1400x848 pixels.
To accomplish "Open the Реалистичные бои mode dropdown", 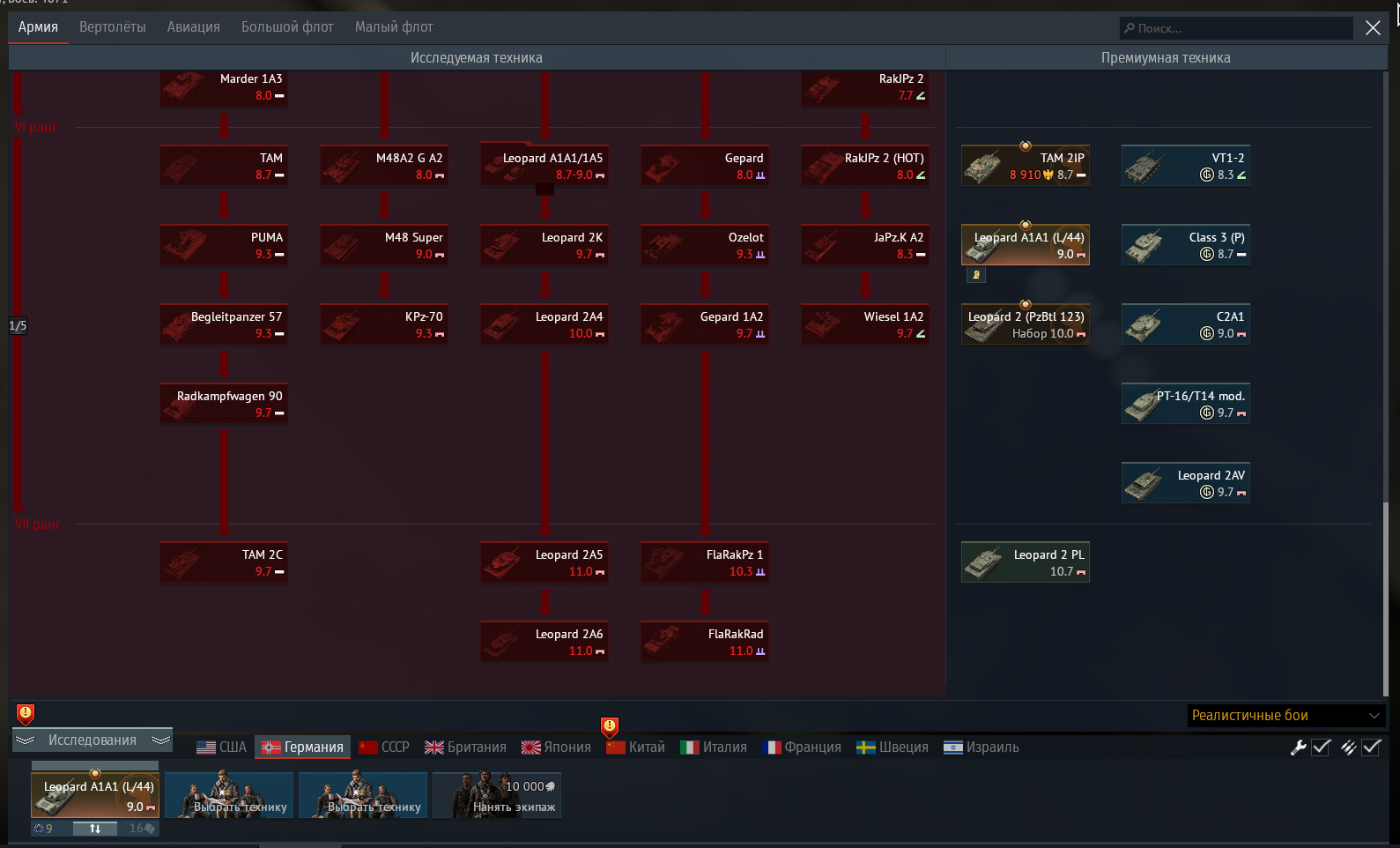I will [1286, 716].
